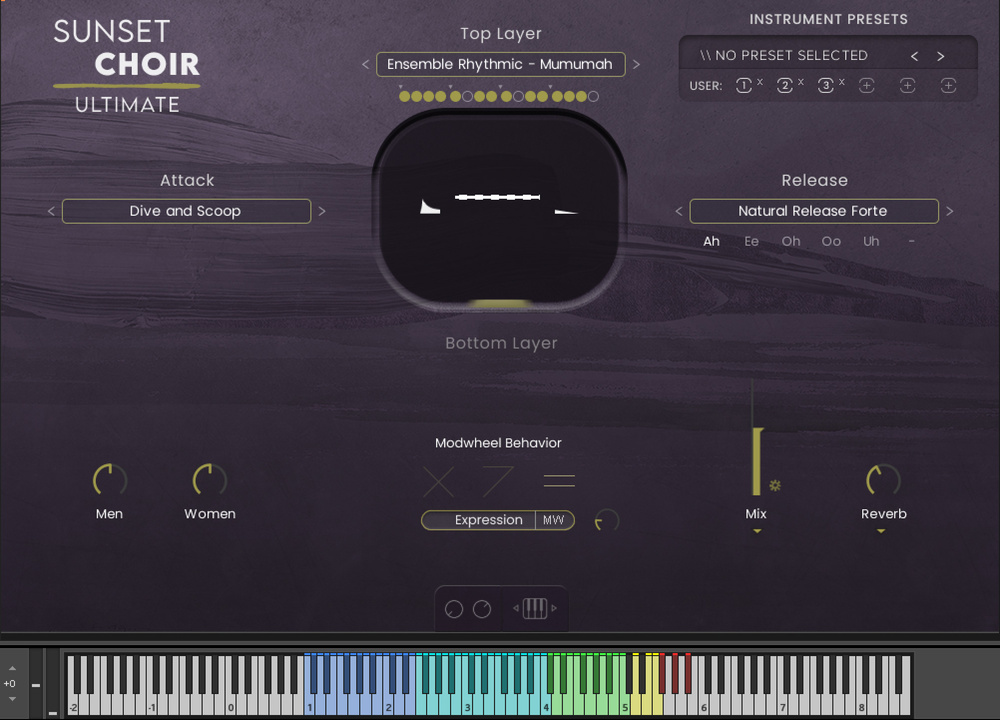Decrease transpose with the down arrow

pyautogui.click(x=12, y=699)
